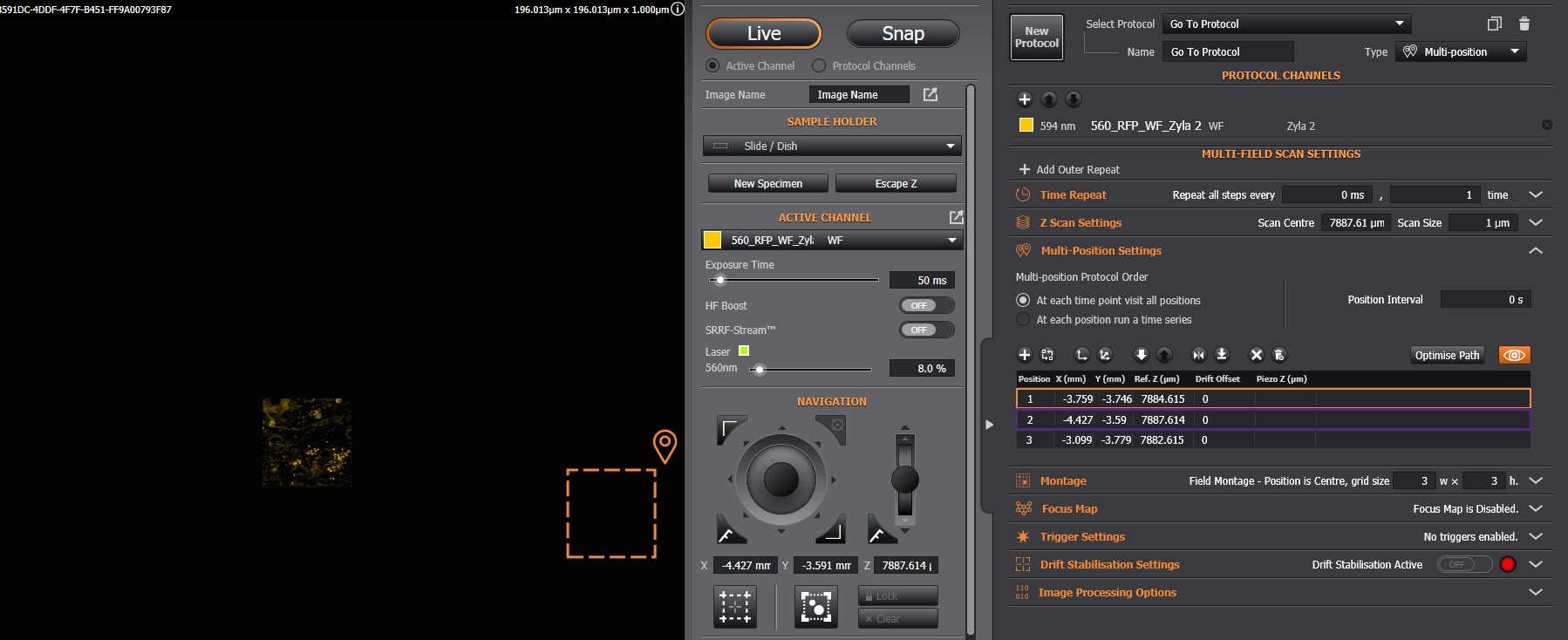Image resolution: width=1568 pixels, height=640 pixels.
Task: Expand the Montage settings section
Action: click(x=1536, y=480)
